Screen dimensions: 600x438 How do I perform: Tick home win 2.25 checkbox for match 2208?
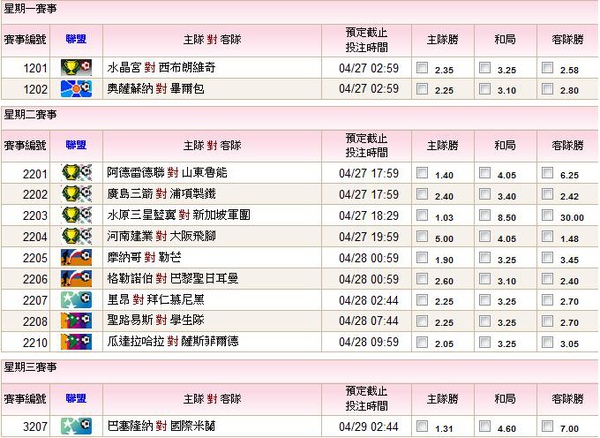422,321
